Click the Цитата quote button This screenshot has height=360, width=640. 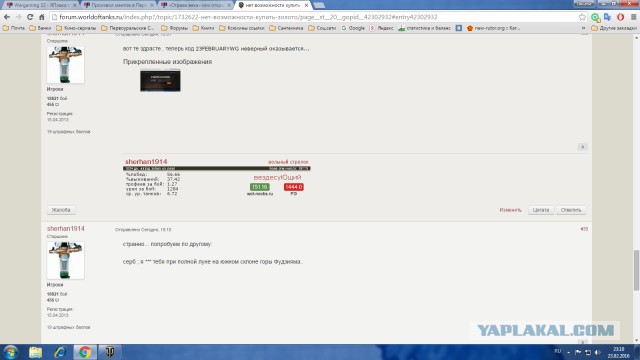[541, 210]
